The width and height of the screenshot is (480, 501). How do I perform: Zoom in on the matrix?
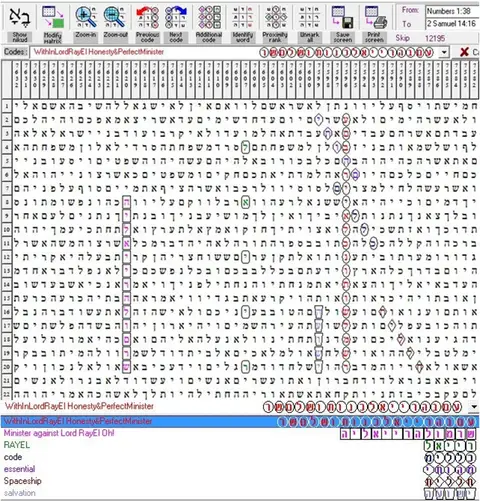point(86,17)
